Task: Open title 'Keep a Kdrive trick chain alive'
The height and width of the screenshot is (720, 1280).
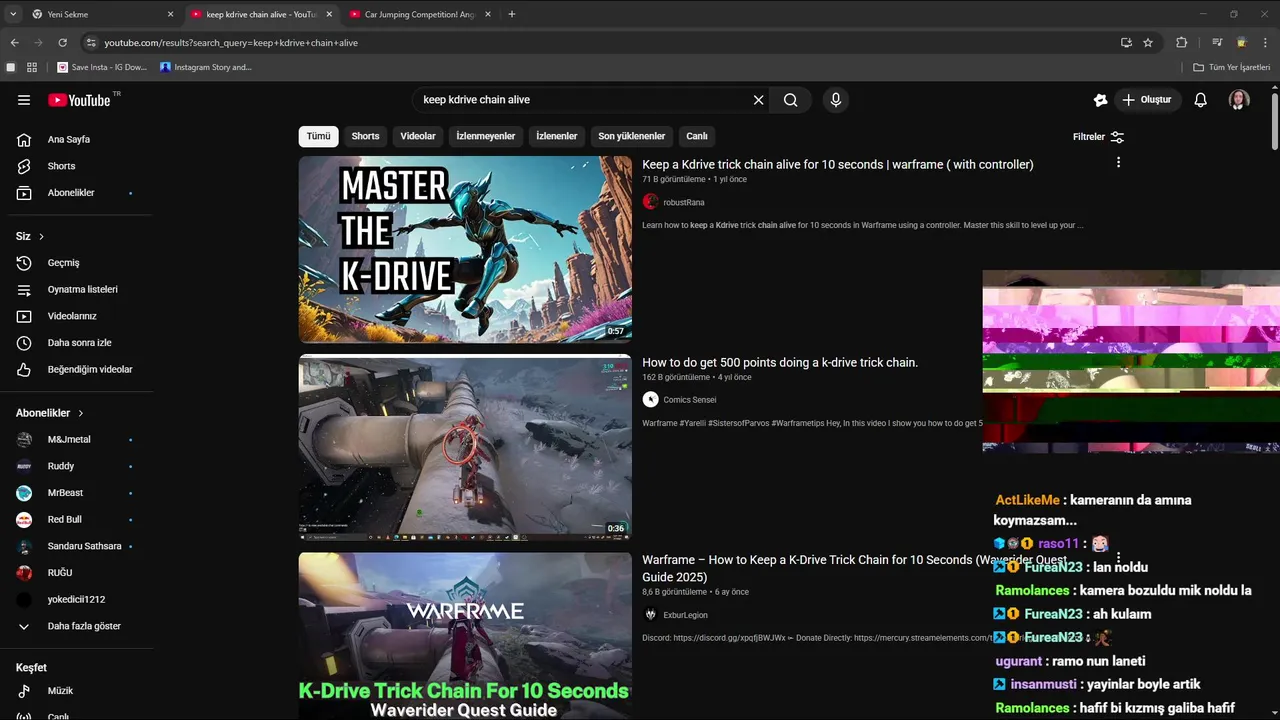Action: pyautogui.click(x=837, y=165)
